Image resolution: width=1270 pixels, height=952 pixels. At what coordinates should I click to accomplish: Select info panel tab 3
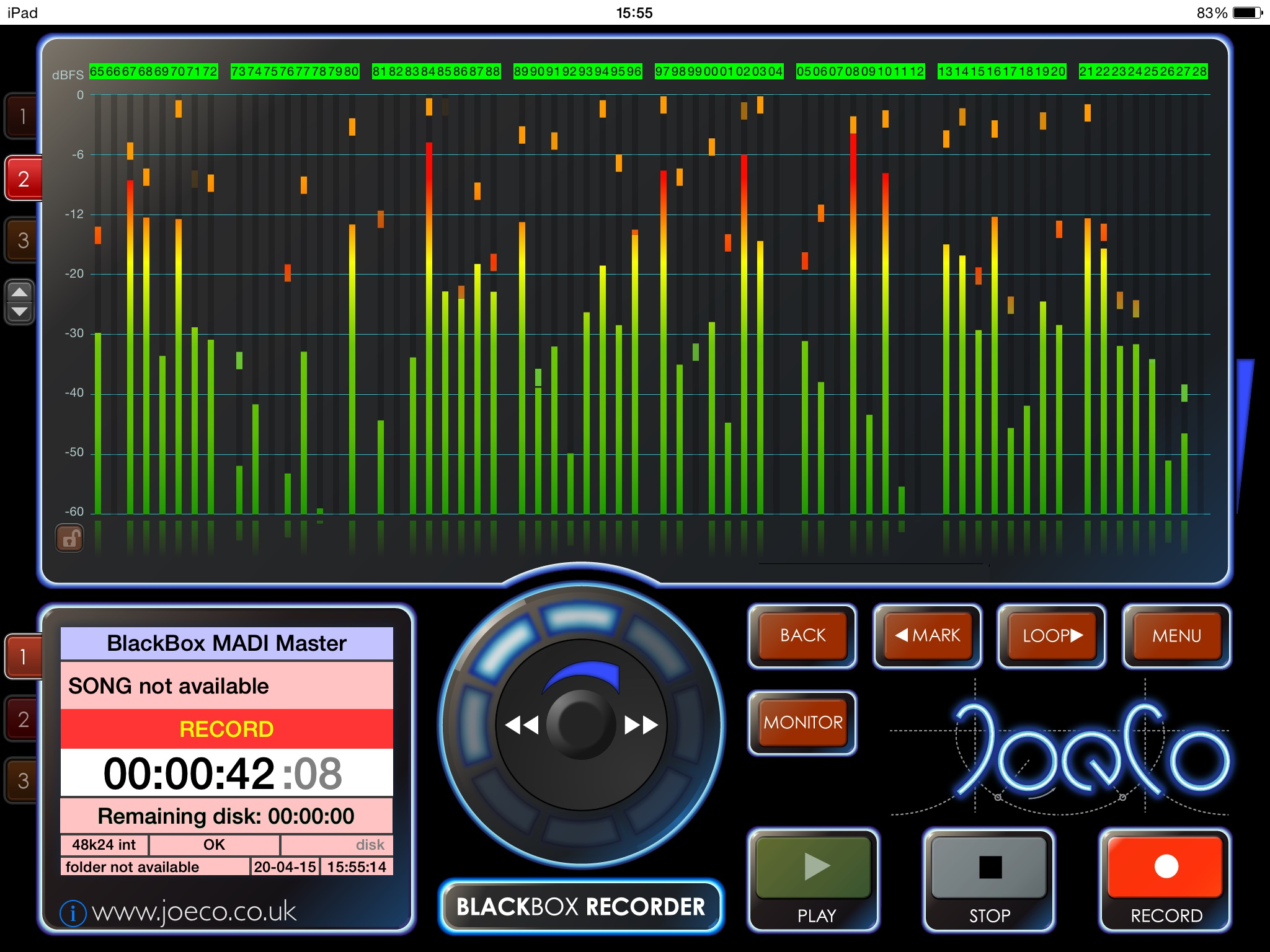coord(22,780)
